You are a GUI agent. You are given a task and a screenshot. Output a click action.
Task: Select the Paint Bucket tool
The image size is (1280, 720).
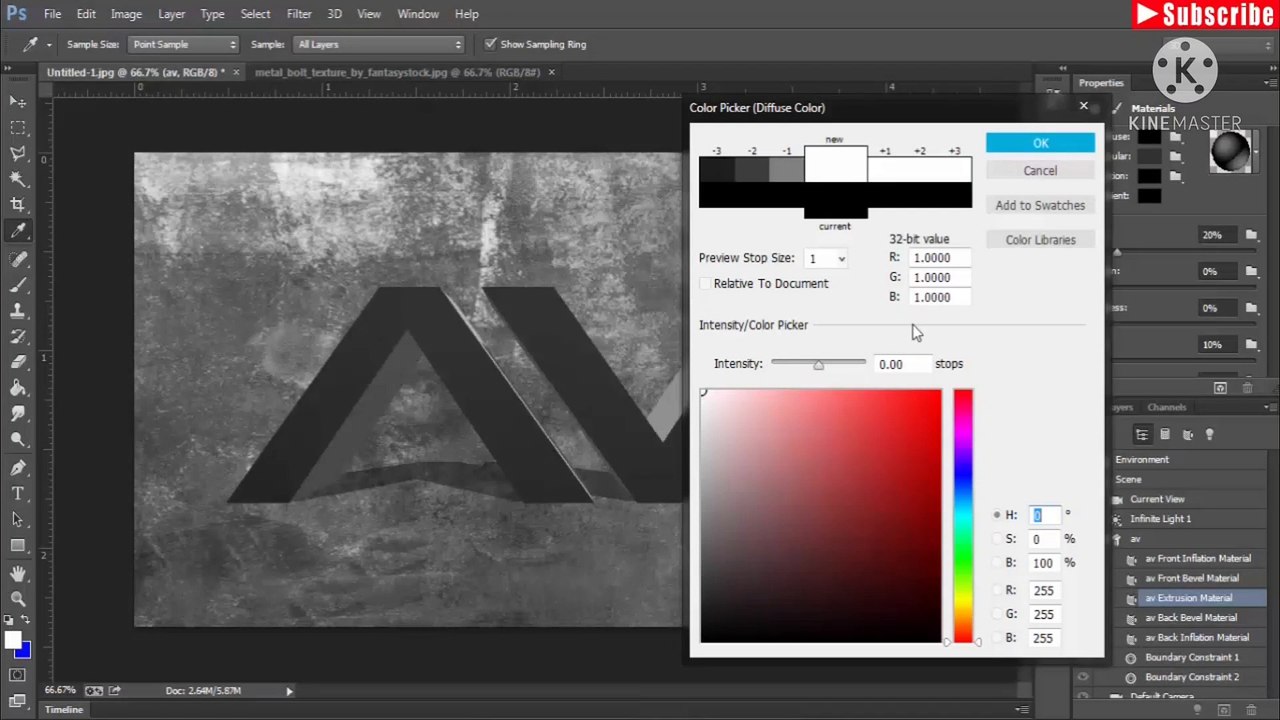[18, 389]
